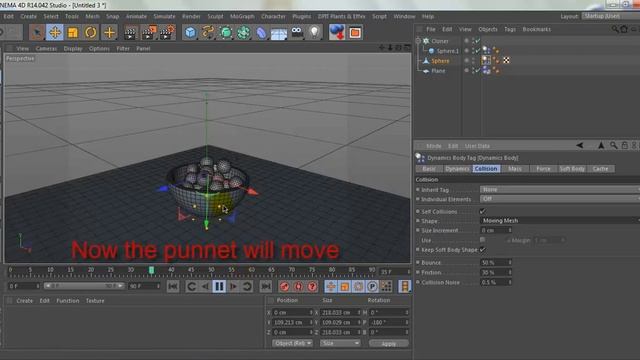Open the Simulate menu
This screenshot has height=360, width=640.
pos(164,16)
